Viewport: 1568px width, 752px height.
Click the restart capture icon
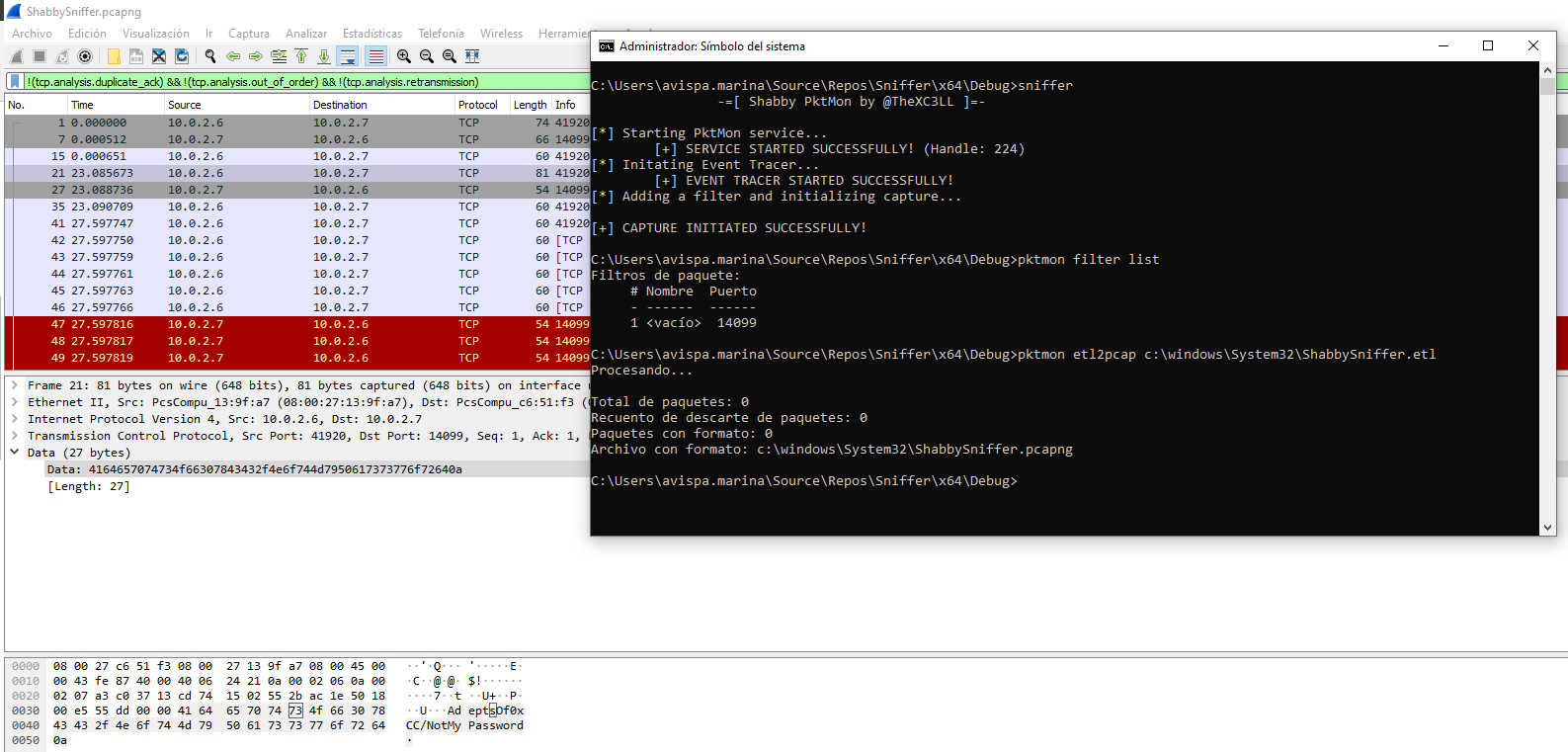point(62,56)
